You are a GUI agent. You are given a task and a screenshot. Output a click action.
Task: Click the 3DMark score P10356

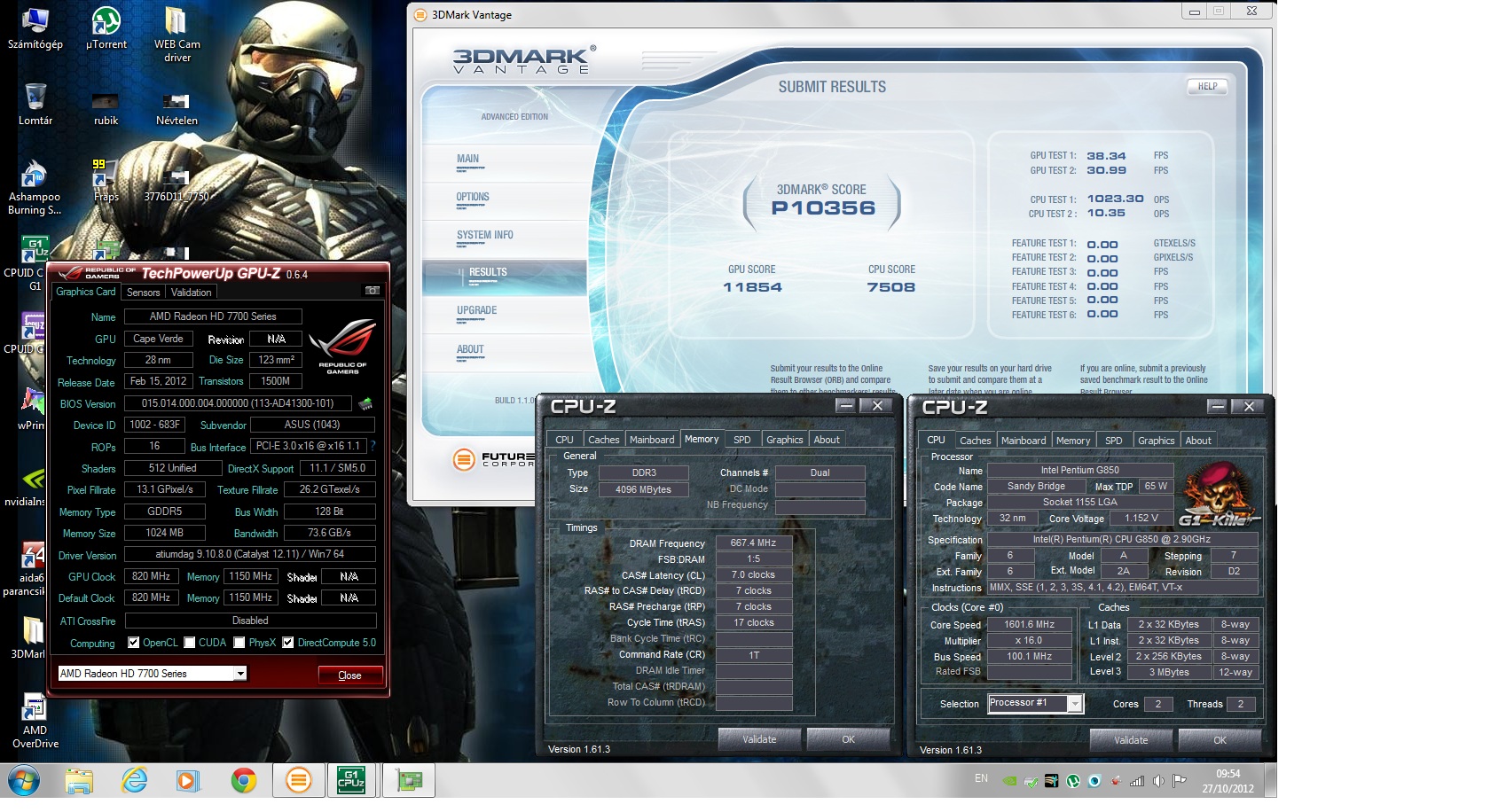(x=823, y=208)
